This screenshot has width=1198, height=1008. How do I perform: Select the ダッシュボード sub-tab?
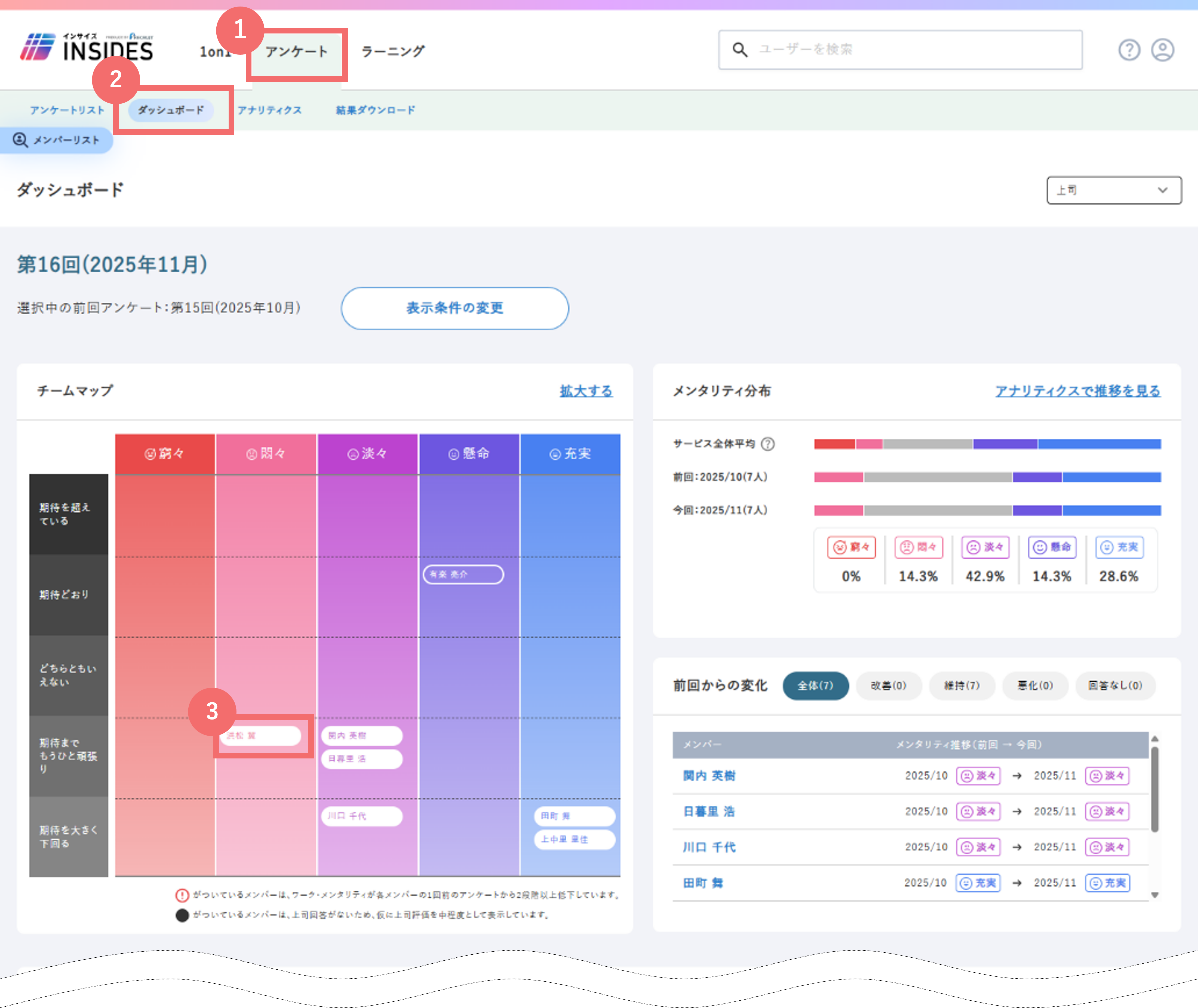coord(171,110)
